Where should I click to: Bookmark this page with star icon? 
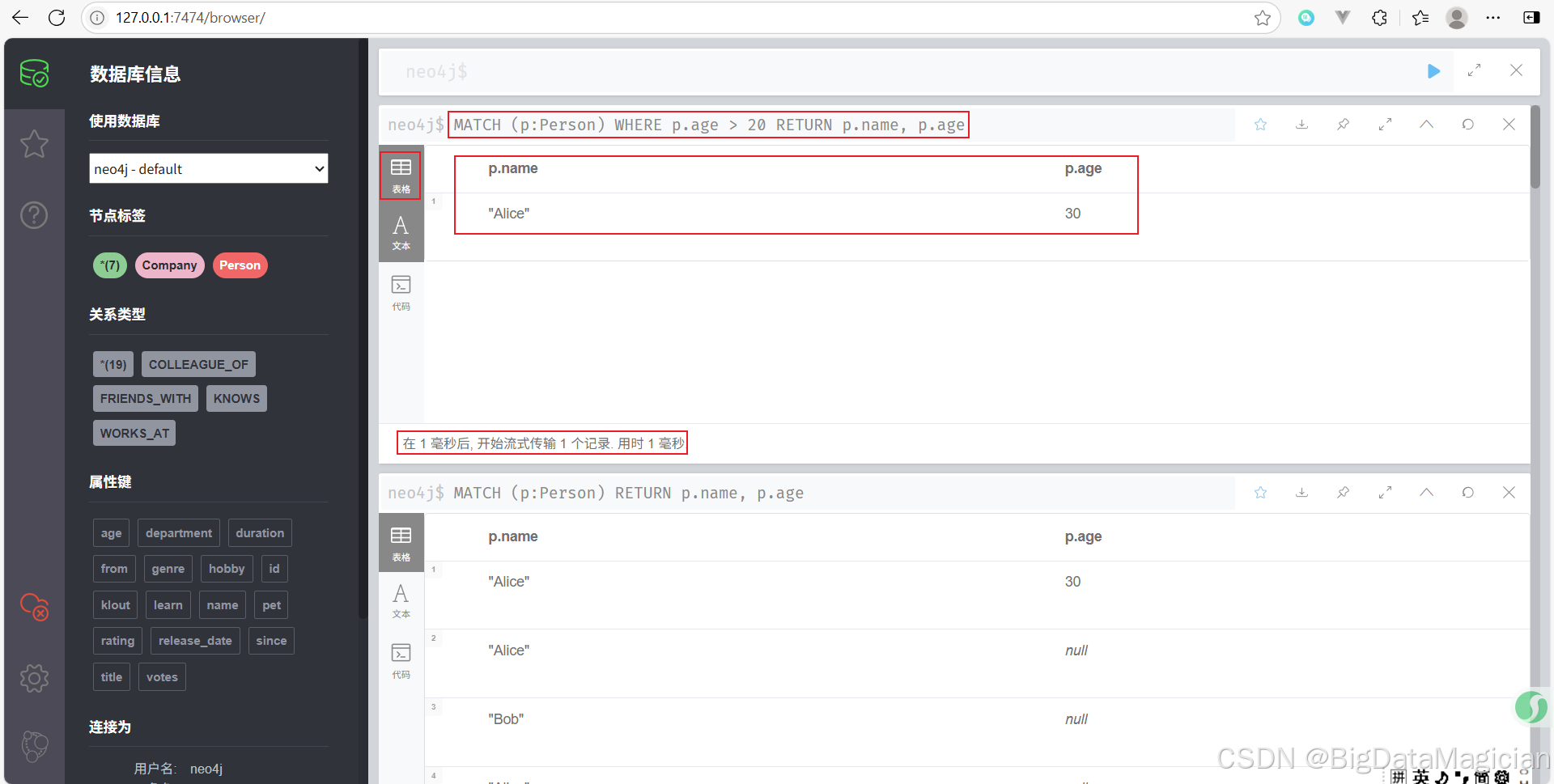1262,18
